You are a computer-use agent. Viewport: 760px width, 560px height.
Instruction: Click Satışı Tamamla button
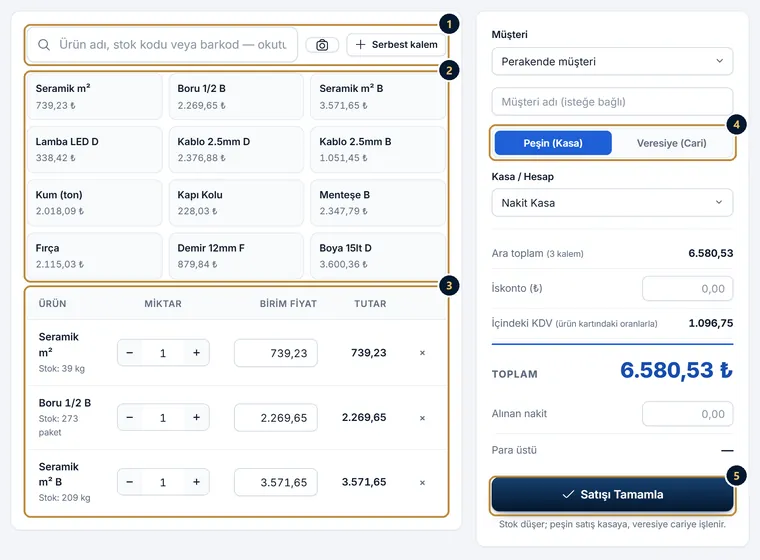tap(612, 495)
